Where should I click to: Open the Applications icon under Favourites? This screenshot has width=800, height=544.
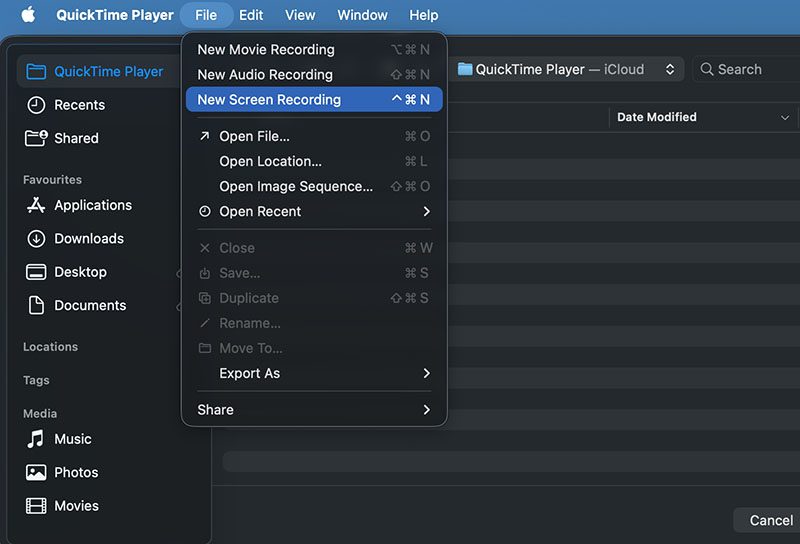(36, 205)
